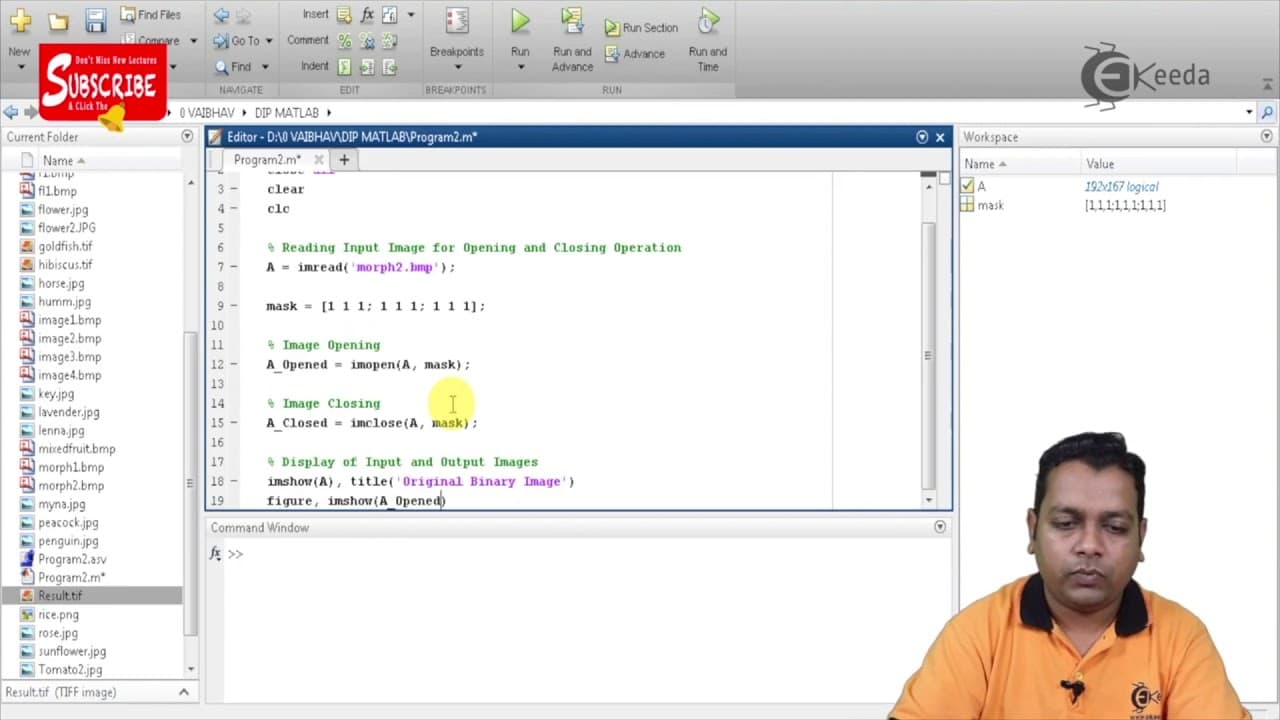
Task: Click the imread('morph2.bmp') code line
Action: pos(360,267)
